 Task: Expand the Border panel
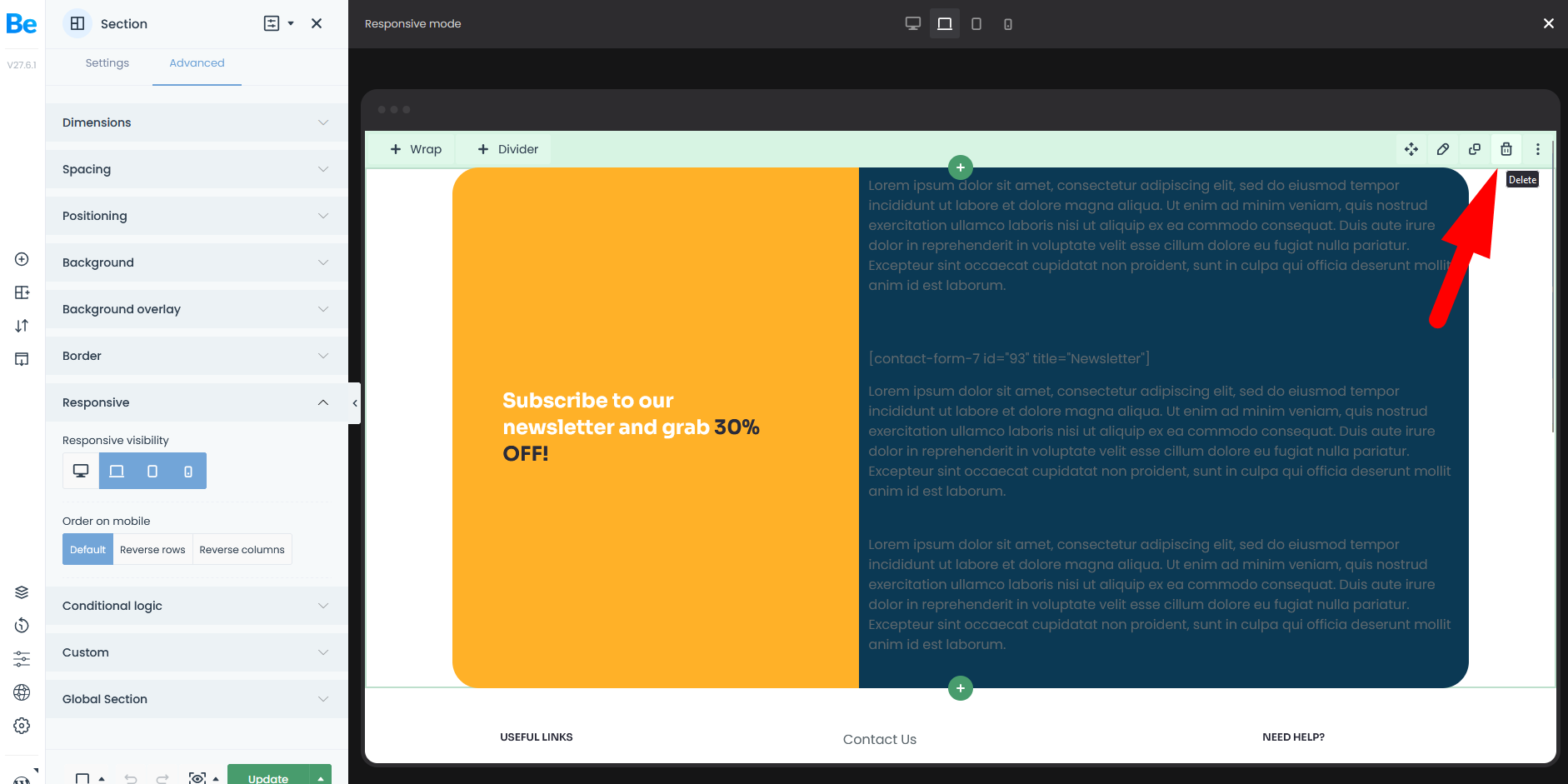tap(197, 356)
